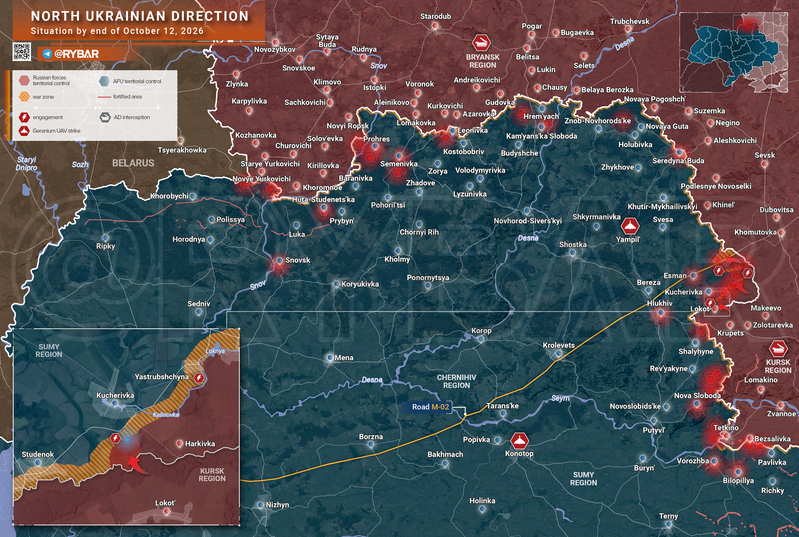
Task: Click the UAV strike icon above Kursk Region label
Action: 778,350
